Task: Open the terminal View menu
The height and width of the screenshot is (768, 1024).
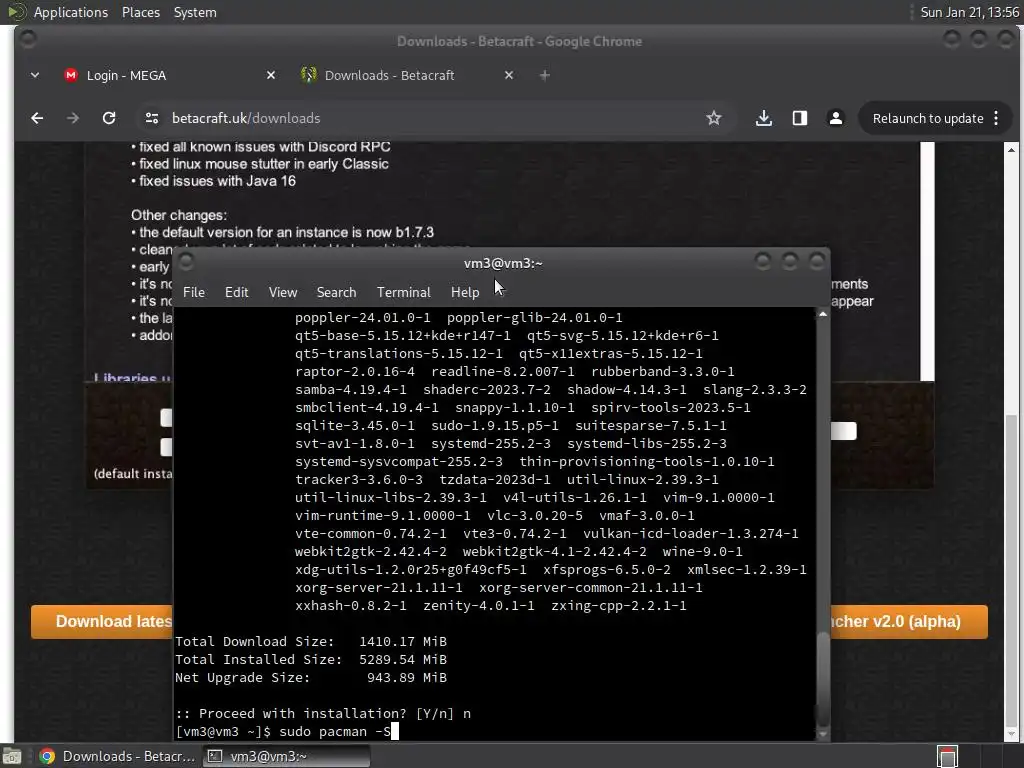Action: point(283,292)
